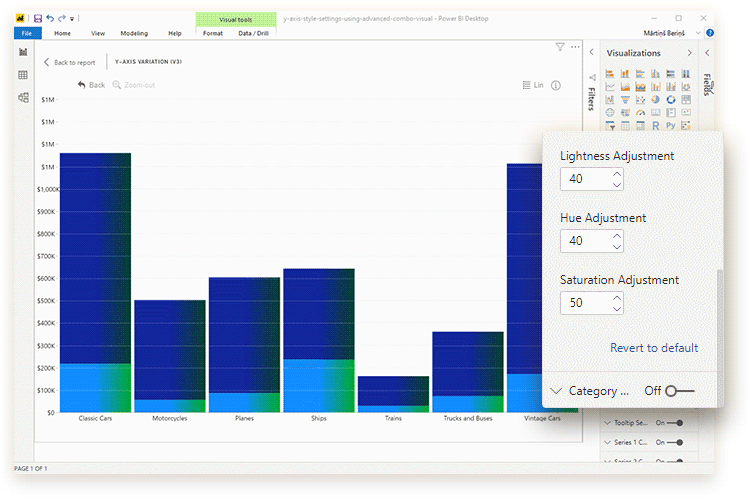
Task: Click the filter funnel icon above chart
Action: tap(560, 47)
